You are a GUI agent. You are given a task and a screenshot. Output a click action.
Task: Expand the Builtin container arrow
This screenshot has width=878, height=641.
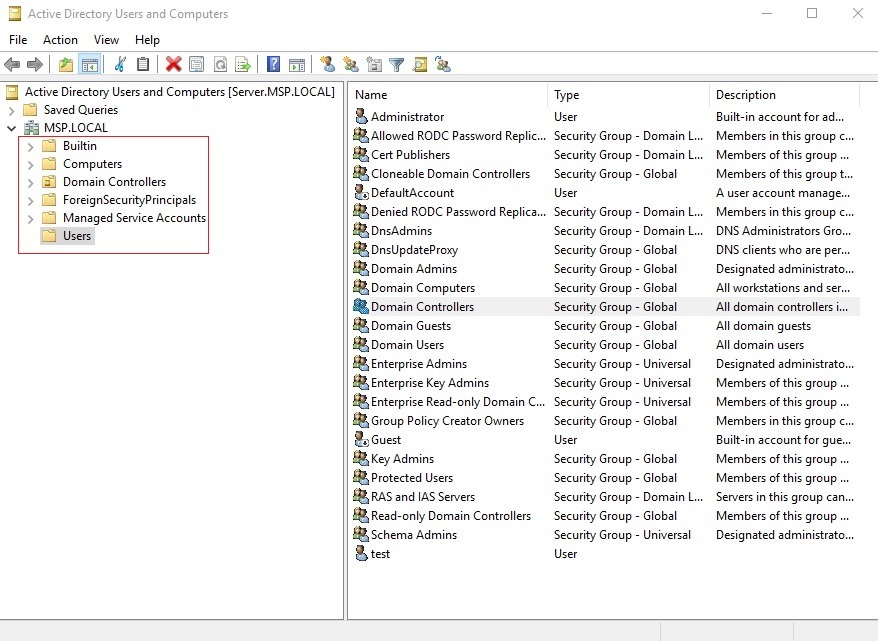(x=30, y=147)
